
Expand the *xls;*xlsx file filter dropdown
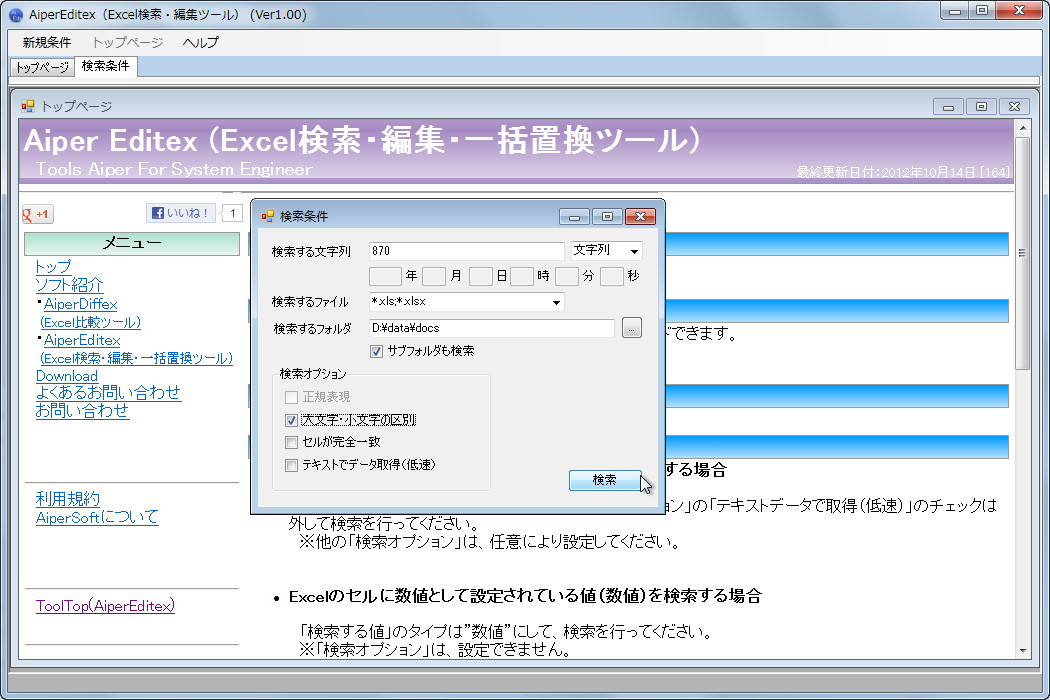pyautogui.click(x=558, y=302)
